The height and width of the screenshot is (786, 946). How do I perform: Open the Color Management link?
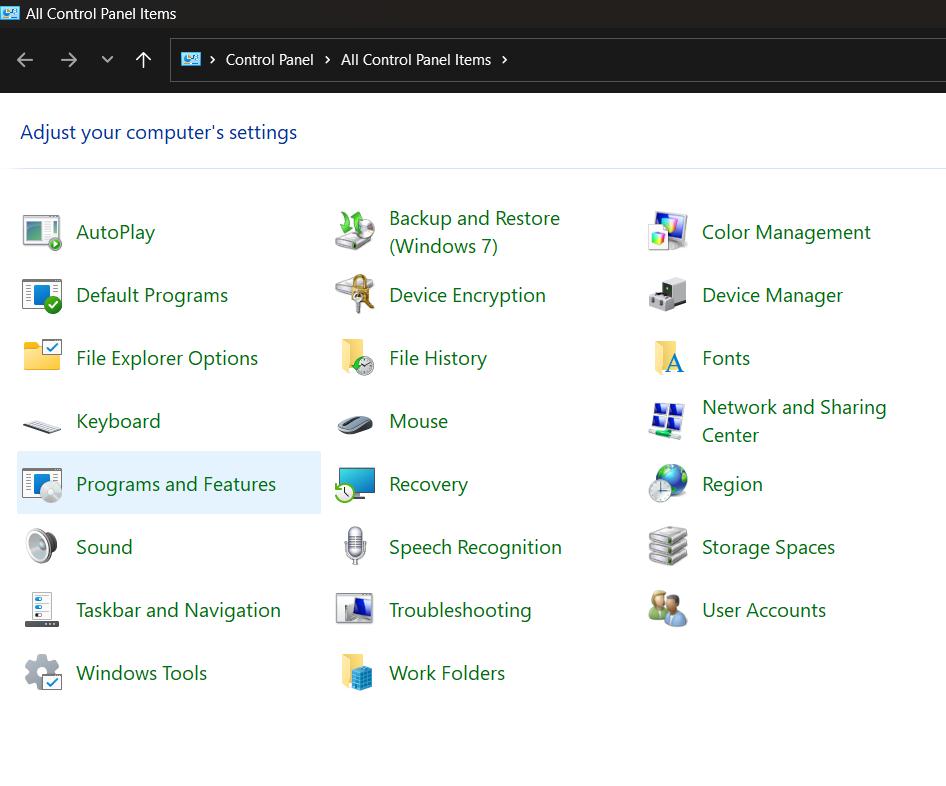(786, 233)
